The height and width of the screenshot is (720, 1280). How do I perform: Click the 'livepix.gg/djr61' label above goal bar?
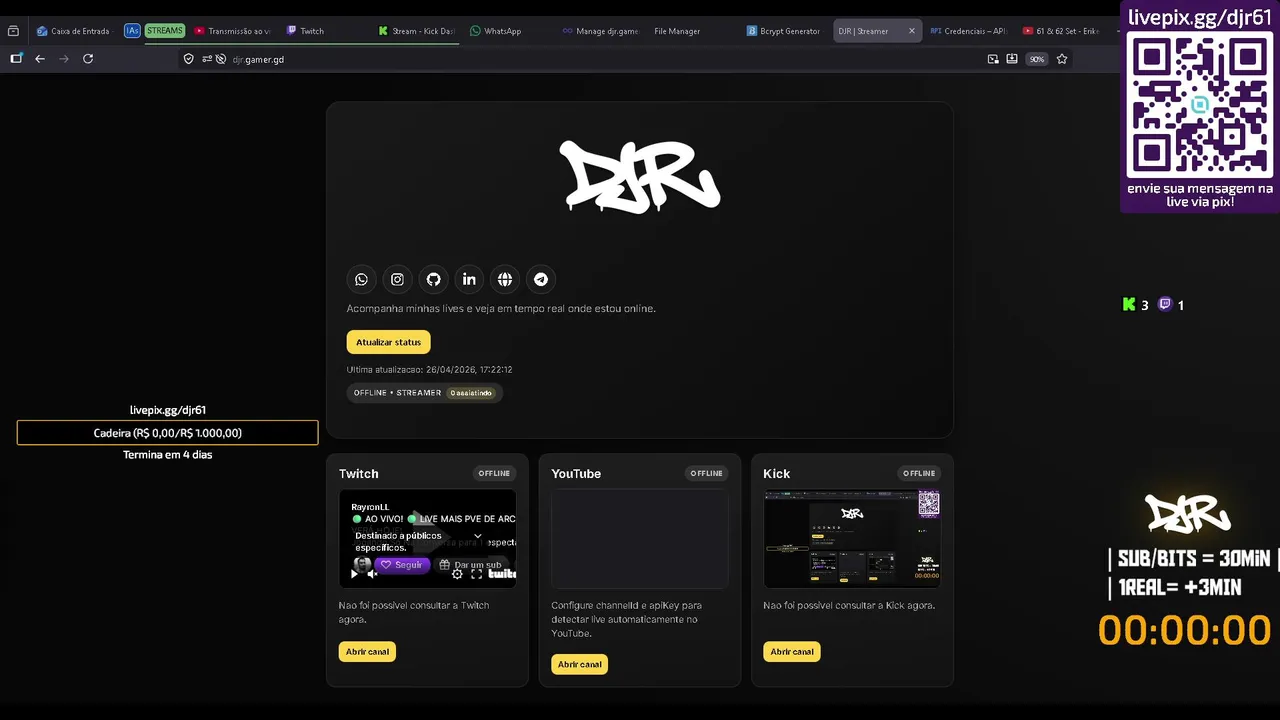pos(168,410)
